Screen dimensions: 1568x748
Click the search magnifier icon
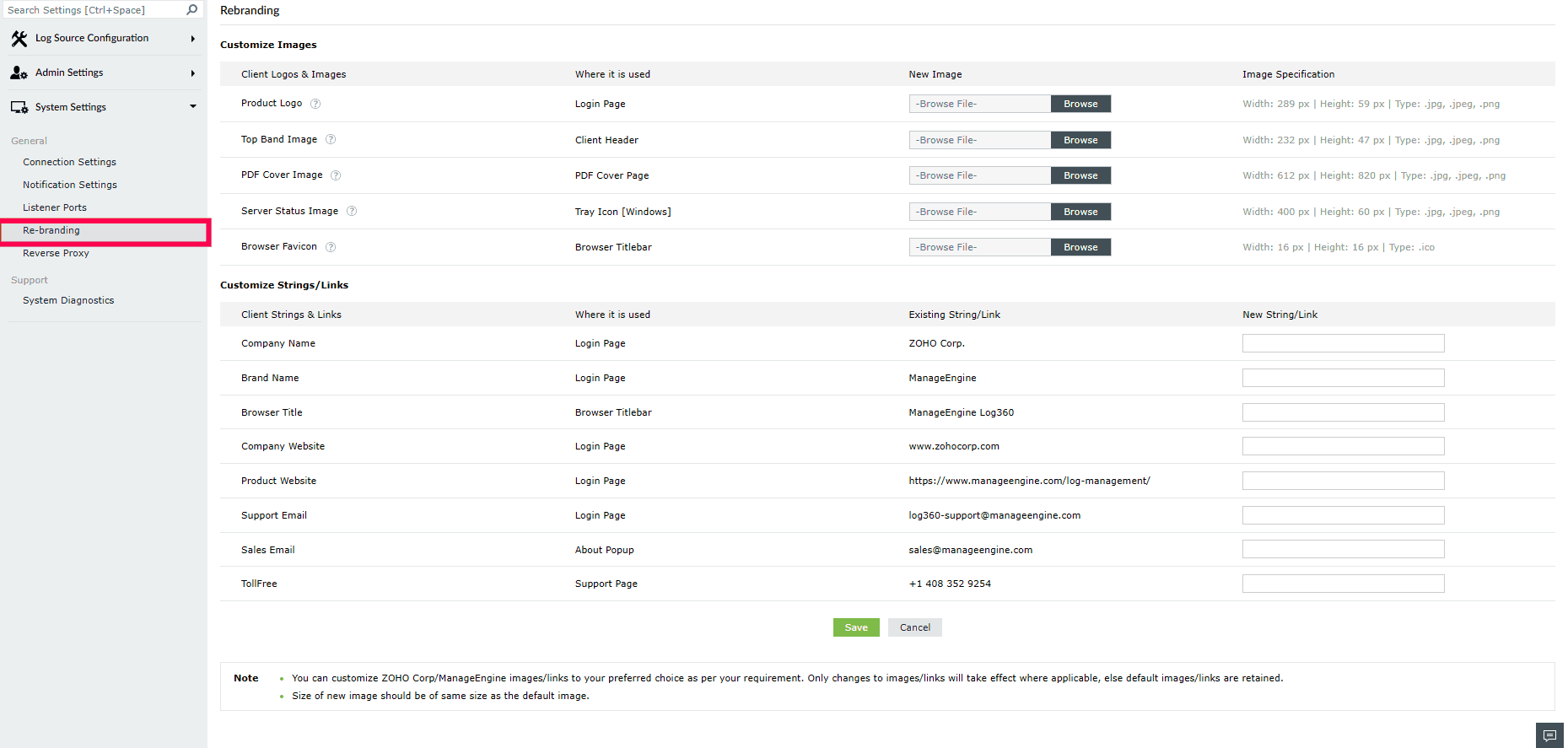[x=192, y=10]
